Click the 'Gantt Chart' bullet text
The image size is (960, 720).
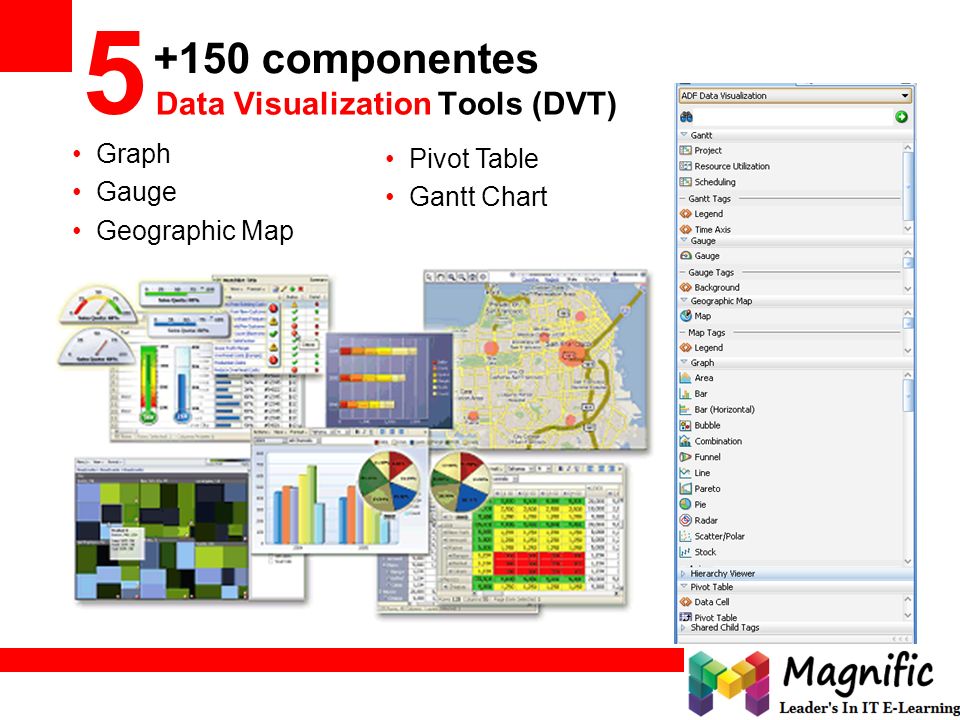[478, 197]
